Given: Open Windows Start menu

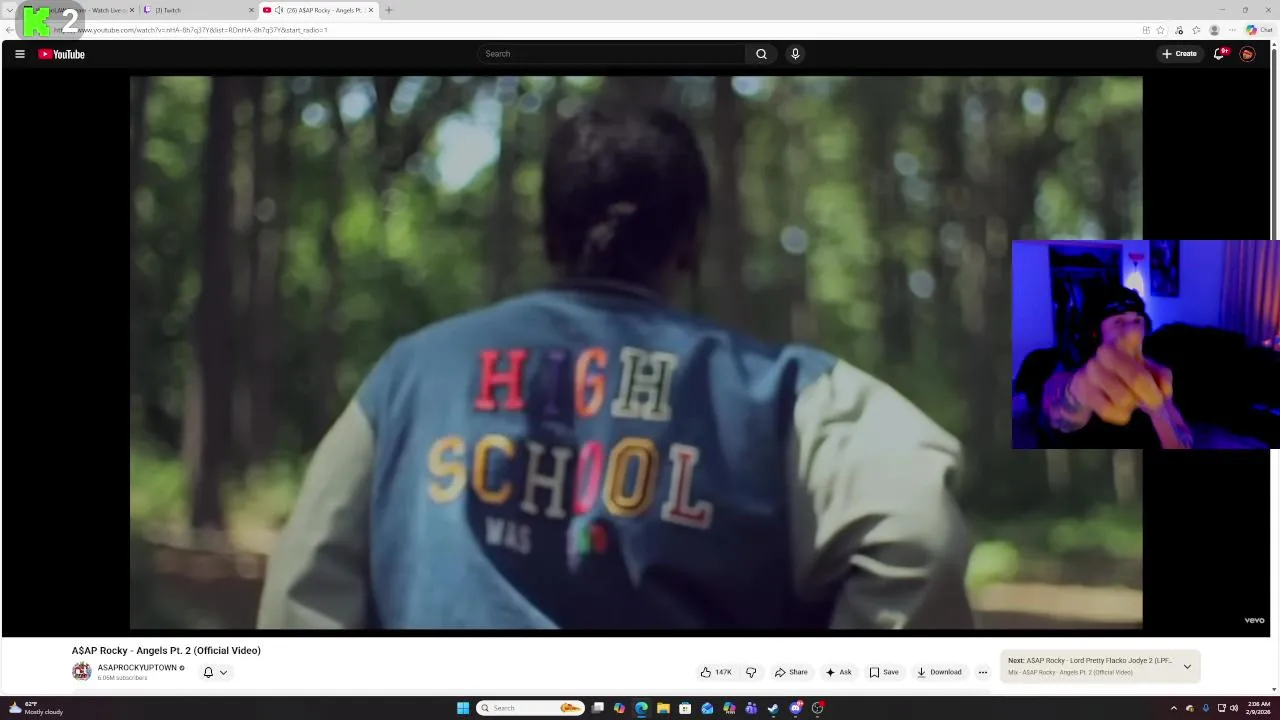Looking at the screenshot, I should pyautogui.click(x=463, y=708).
